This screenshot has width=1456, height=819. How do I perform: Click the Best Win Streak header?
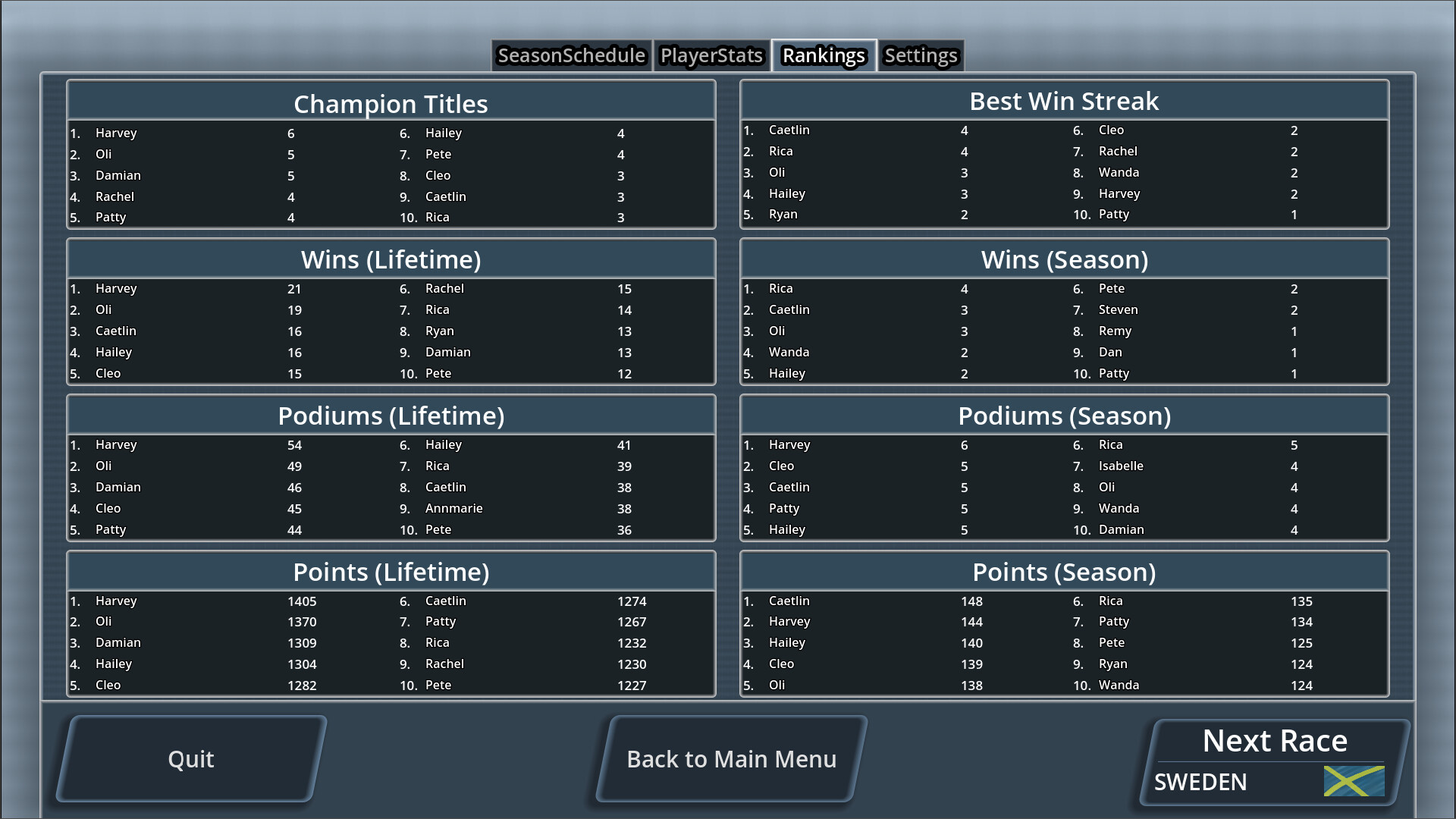(1063, 100)
